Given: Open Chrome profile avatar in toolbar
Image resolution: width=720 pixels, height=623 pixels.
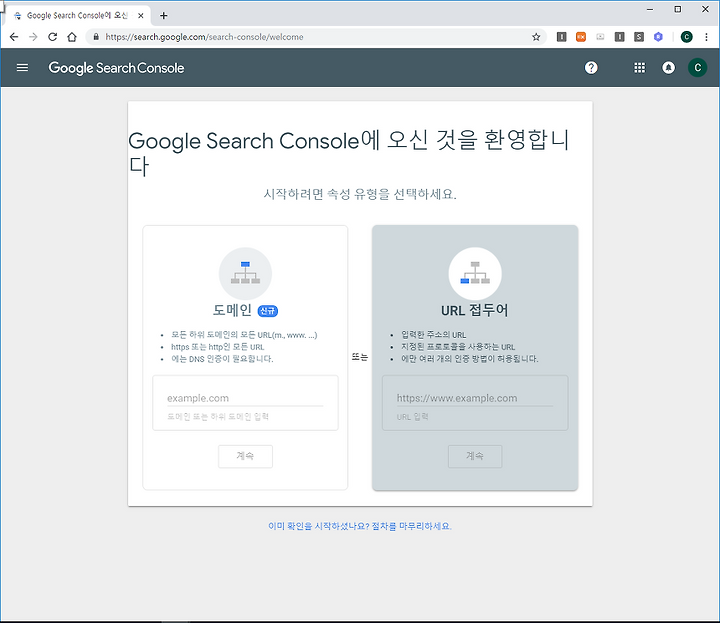Looking at the screenshot, I should click(686, 37).
